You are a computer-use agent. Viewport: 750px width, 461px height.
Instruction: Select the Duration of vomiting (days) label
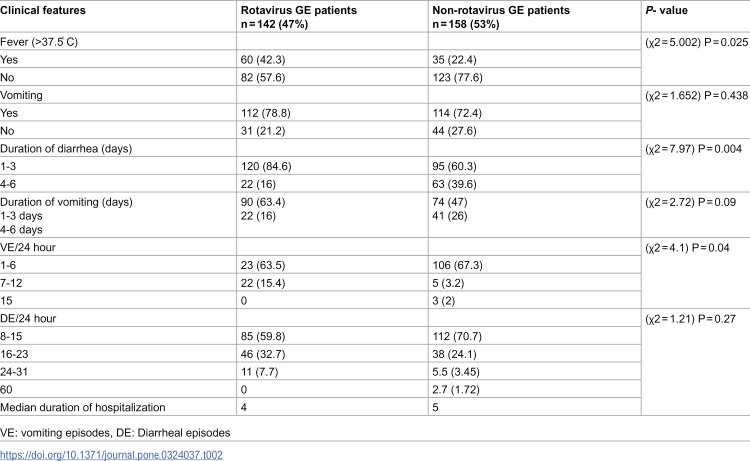point(66,202)
